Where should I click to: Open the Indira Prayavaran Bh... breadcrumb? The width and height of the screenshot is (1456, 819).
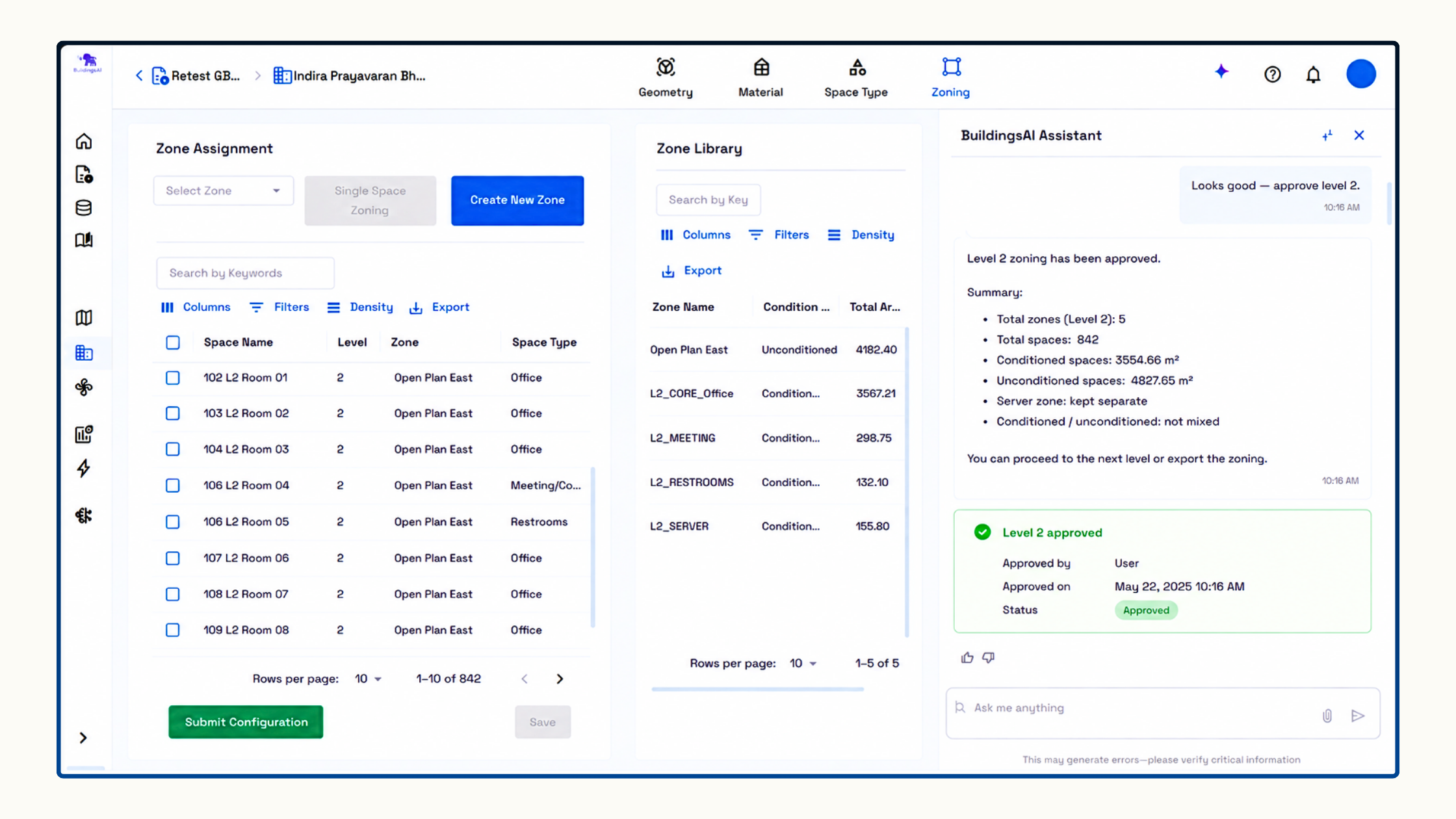[x=350, y=76]
